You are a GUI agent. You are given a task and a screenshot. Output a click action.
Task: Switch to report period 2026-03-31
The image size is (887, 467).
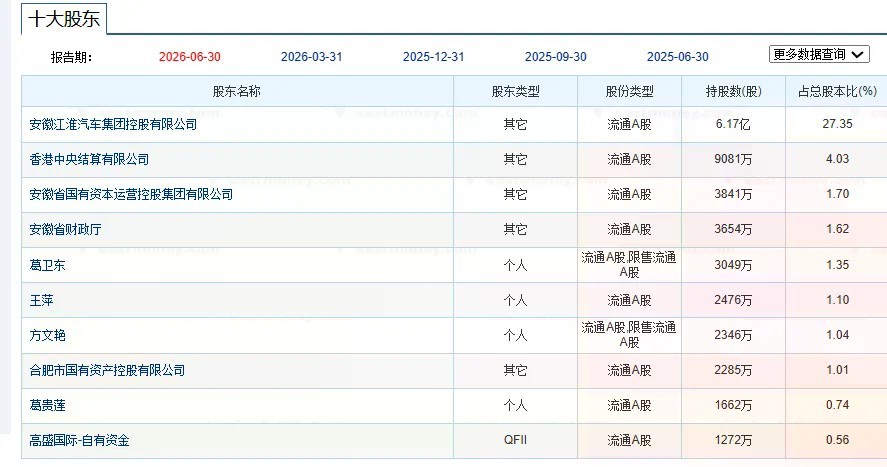(312, 57)
